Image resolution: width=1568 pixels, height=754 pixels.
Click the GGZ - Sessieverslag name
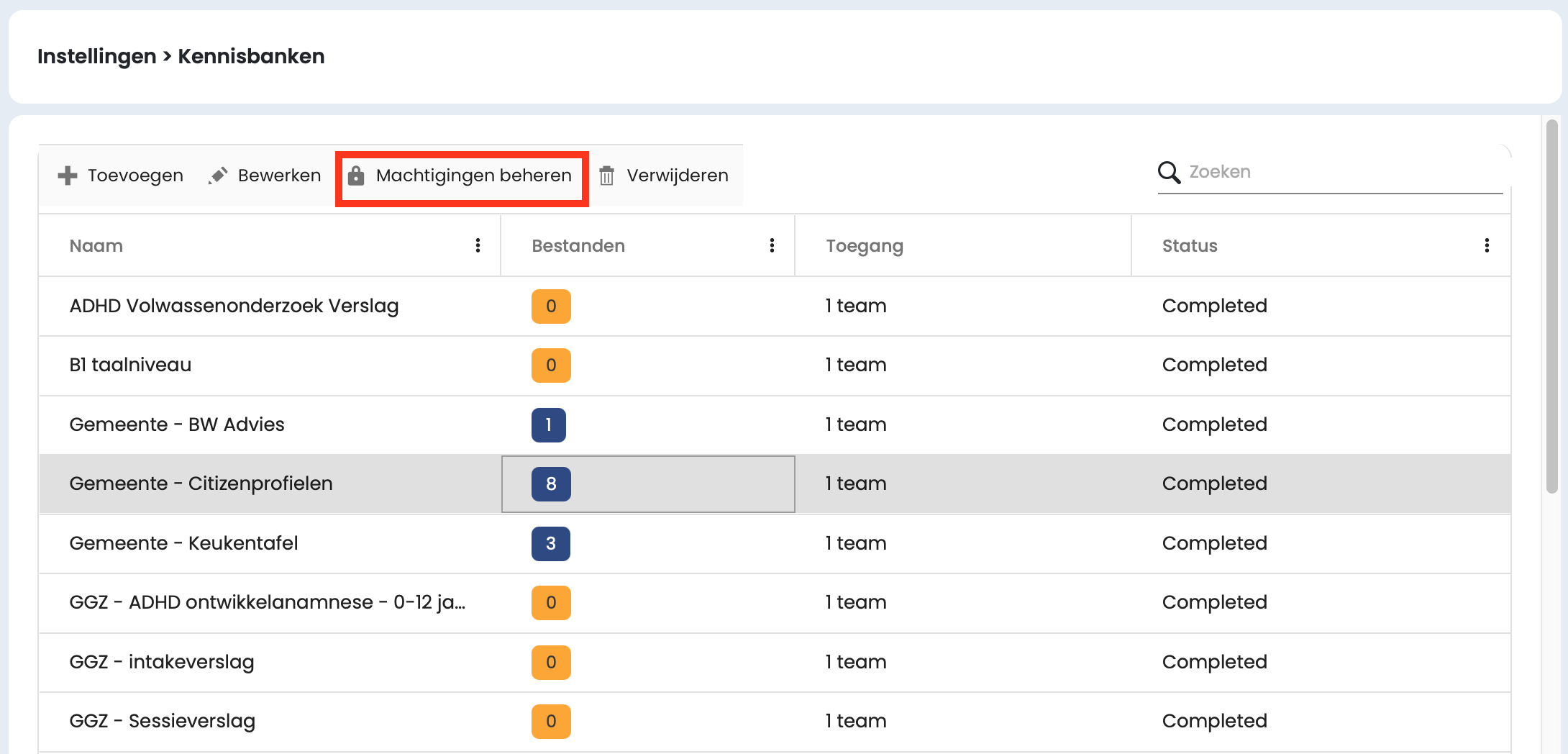(x=163, y=721)
